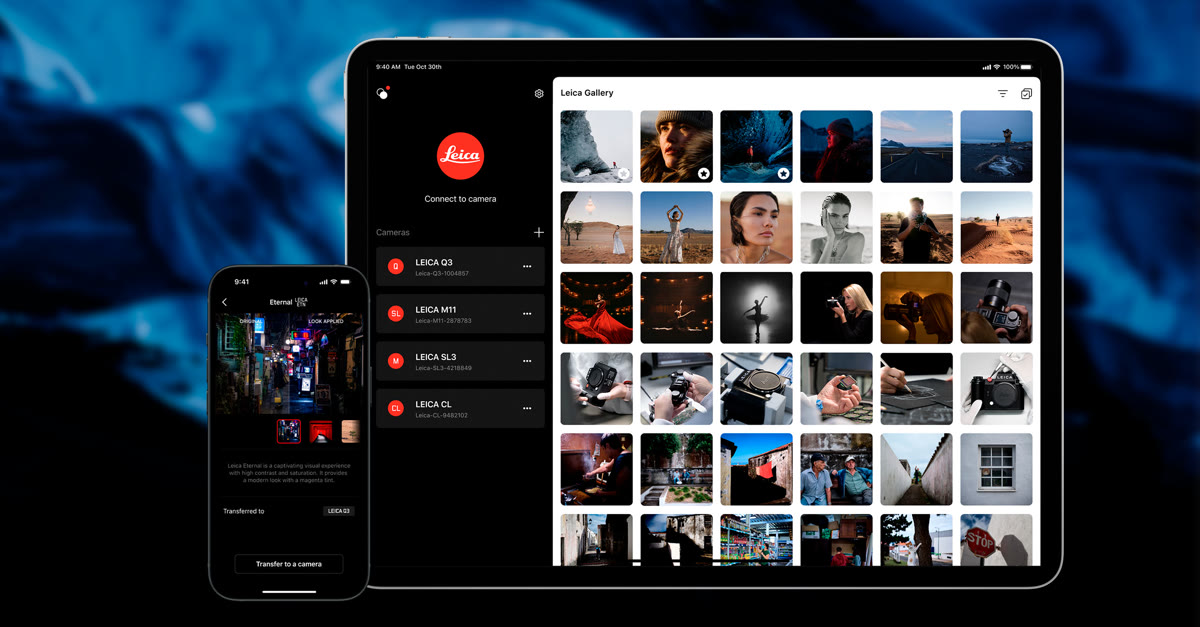This screenshot has width=1200, height=627.
Task: Open Leica camera in white gloves photo
Action: click(x=997, y=389)
